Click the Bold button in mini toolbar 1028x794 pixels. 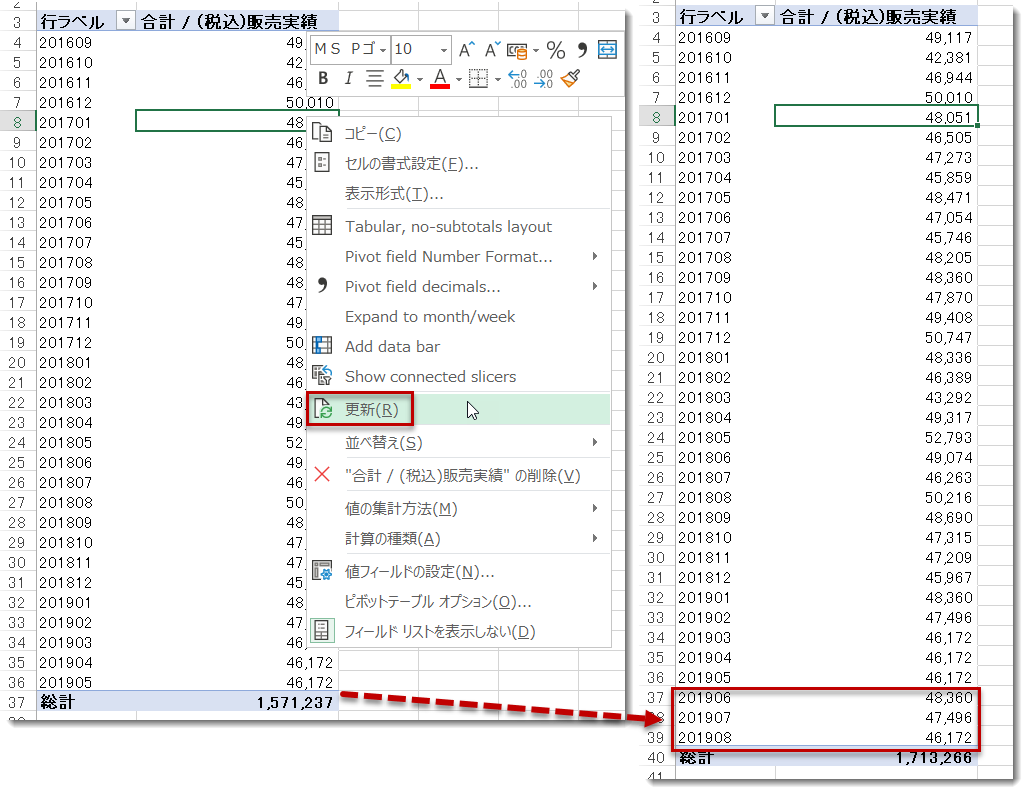pos(323,79)
